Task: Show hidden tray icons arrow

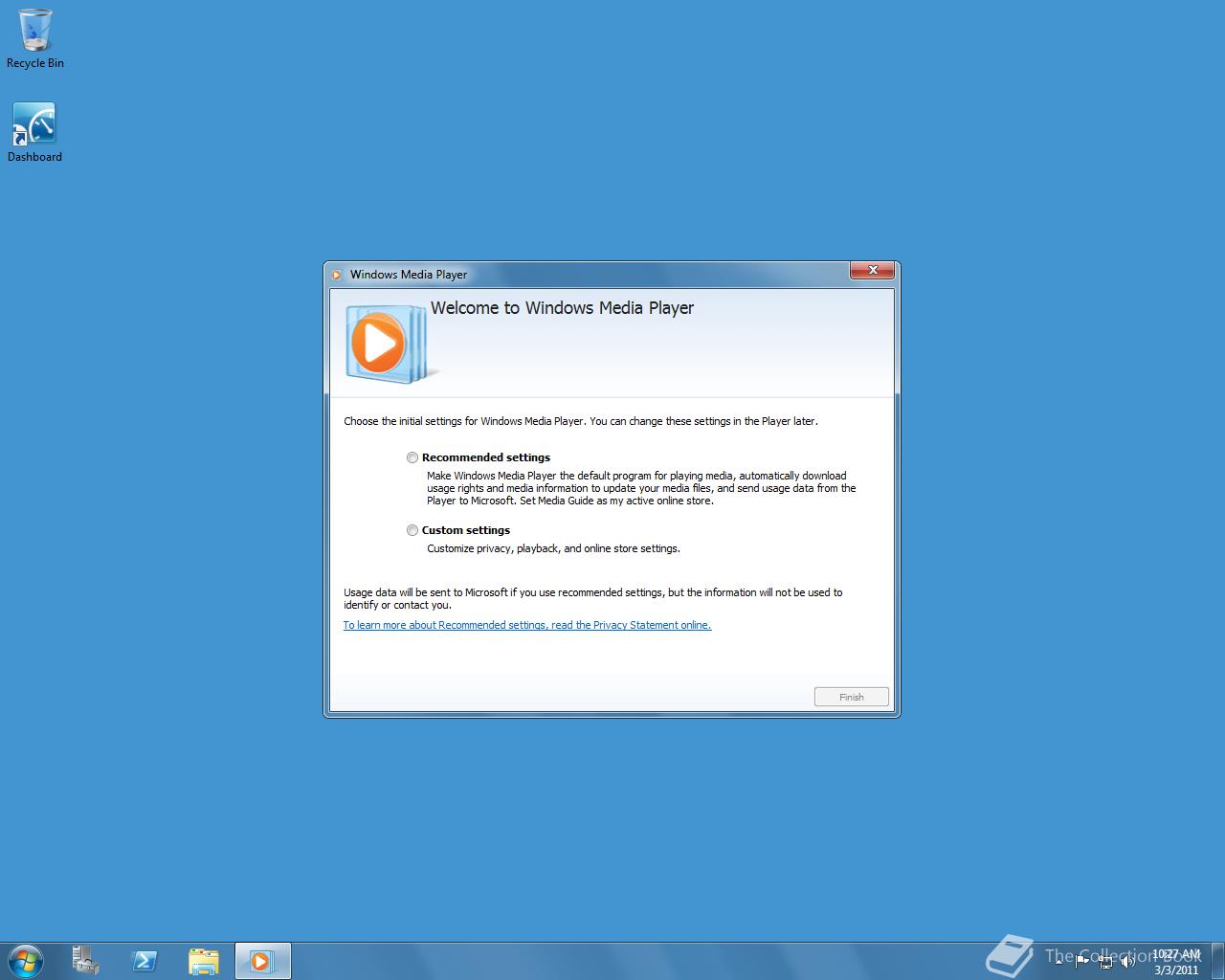Action: pos(1058,961)
